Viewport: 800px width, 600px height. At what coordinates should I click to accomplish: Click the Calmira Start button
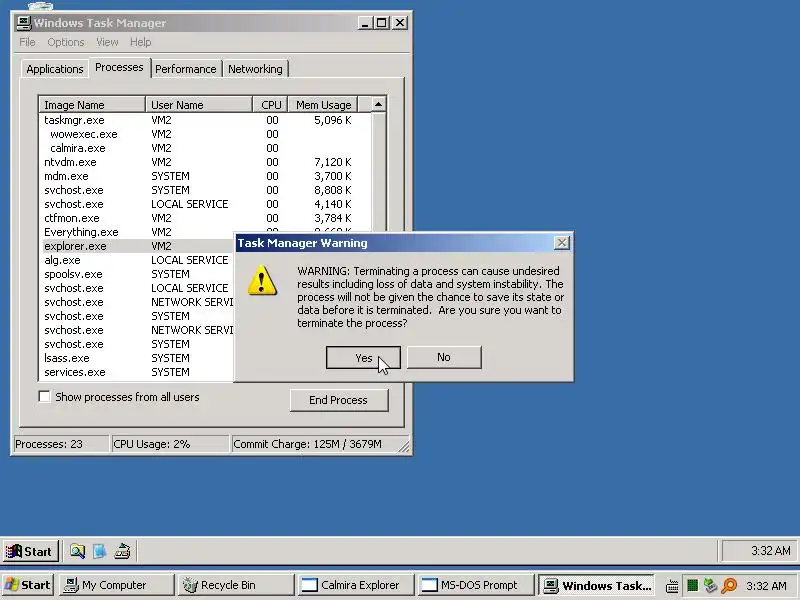(30, 551)
